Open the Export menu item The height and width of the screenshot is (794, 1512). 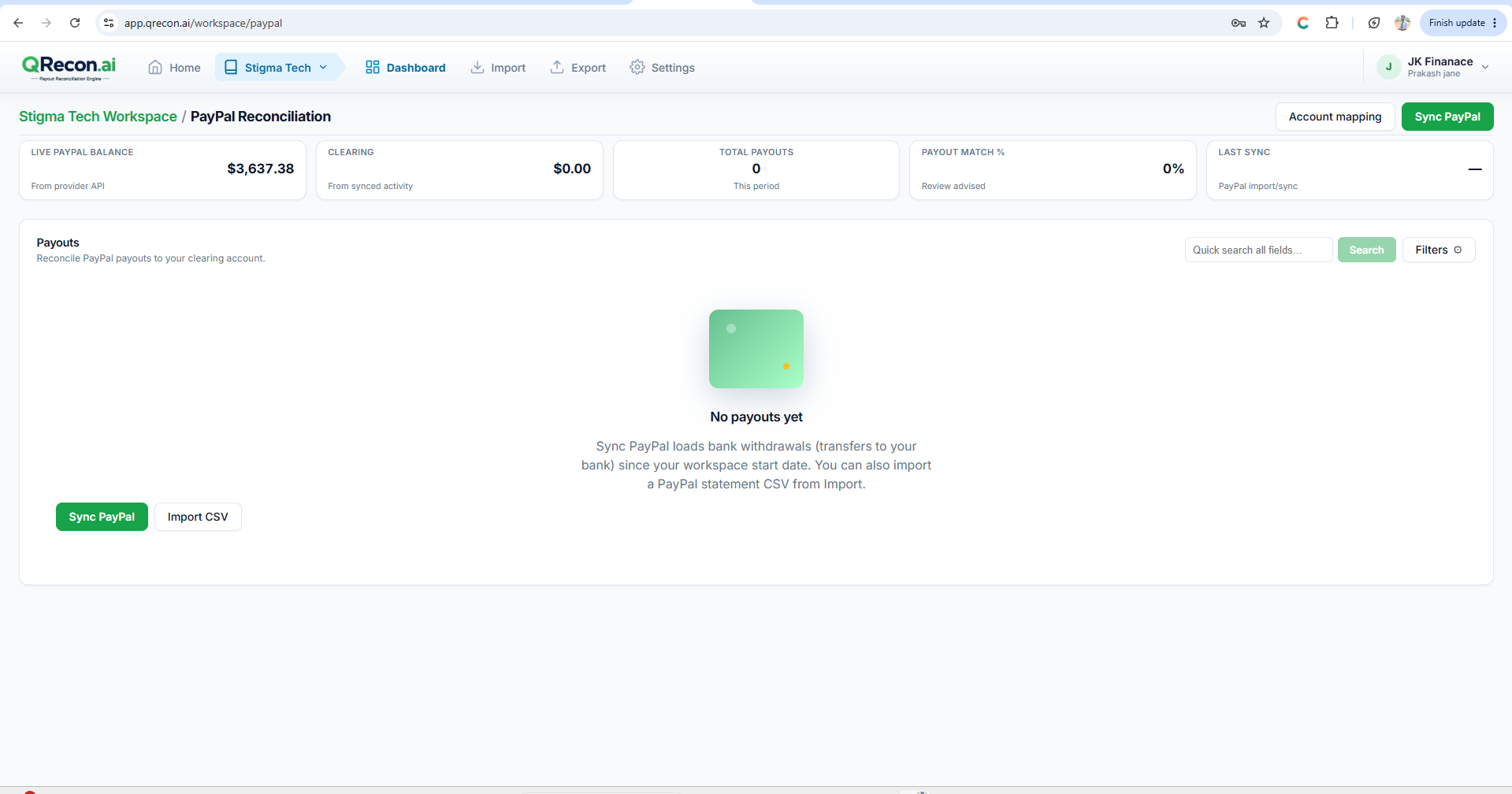578,68
